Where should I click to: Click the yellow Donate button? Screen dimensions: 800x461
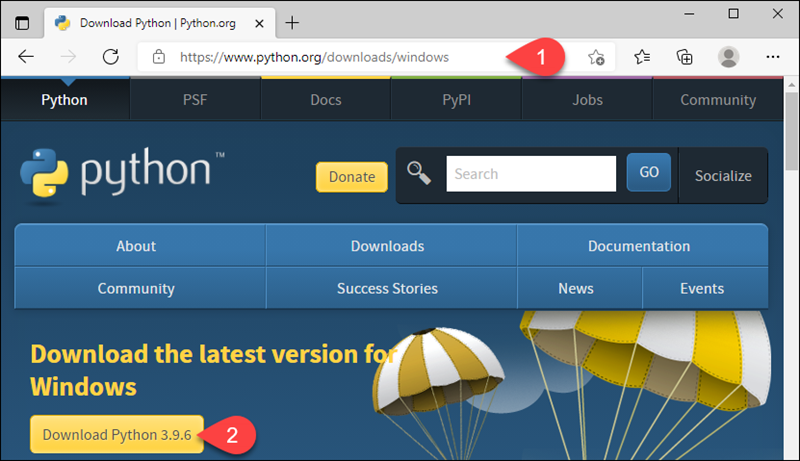[x=352, y=176]
